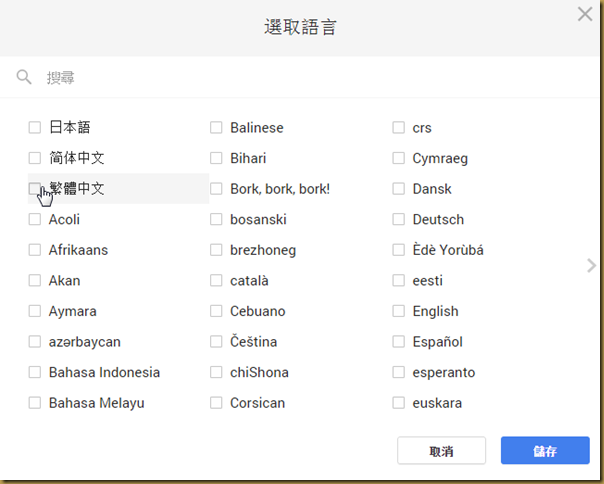The width and height of the screenshot is (604, 484).
Task: Click the search languages input field
Action: coord(300,77)
